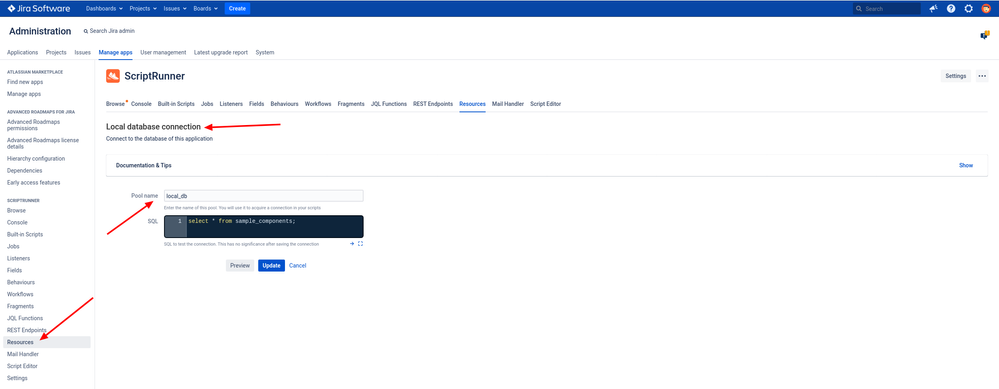999x389 pixels.
Task: Open the Fields tab in ScriptRunner
Action: click(x=257, y=104)
